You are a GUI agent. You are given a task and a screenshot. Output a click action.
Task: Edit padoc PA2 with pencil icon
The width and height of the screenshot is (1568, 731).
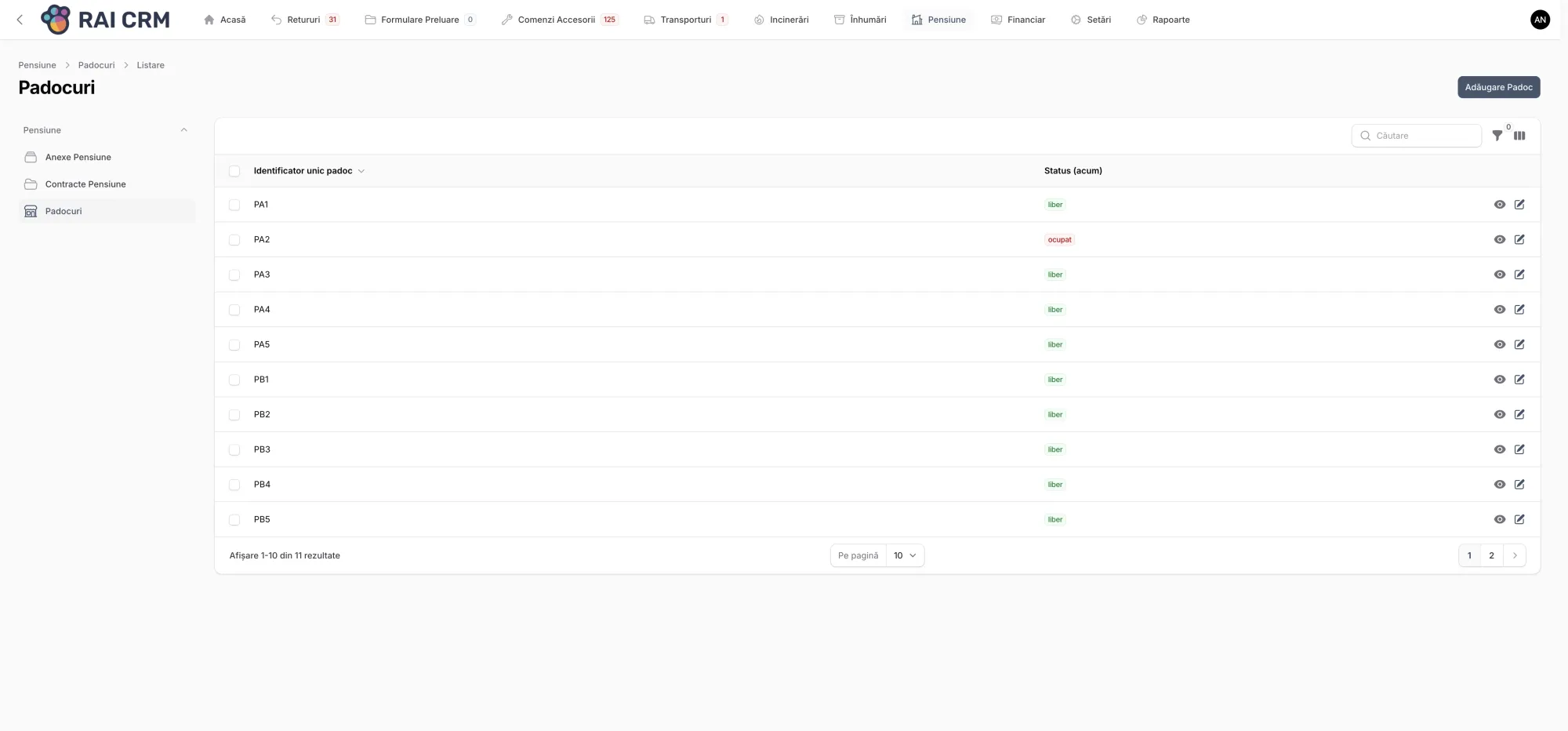click(1519, 240)
